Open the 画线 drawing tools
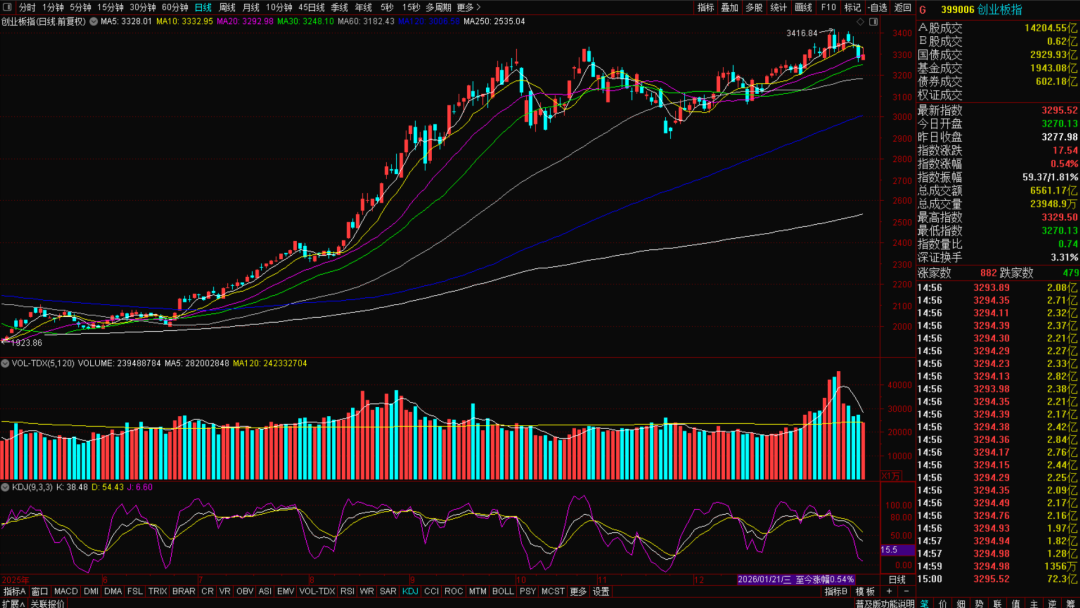Image resolution: width=1080 pixels, height=608 pixels. [x=803, y=7]
